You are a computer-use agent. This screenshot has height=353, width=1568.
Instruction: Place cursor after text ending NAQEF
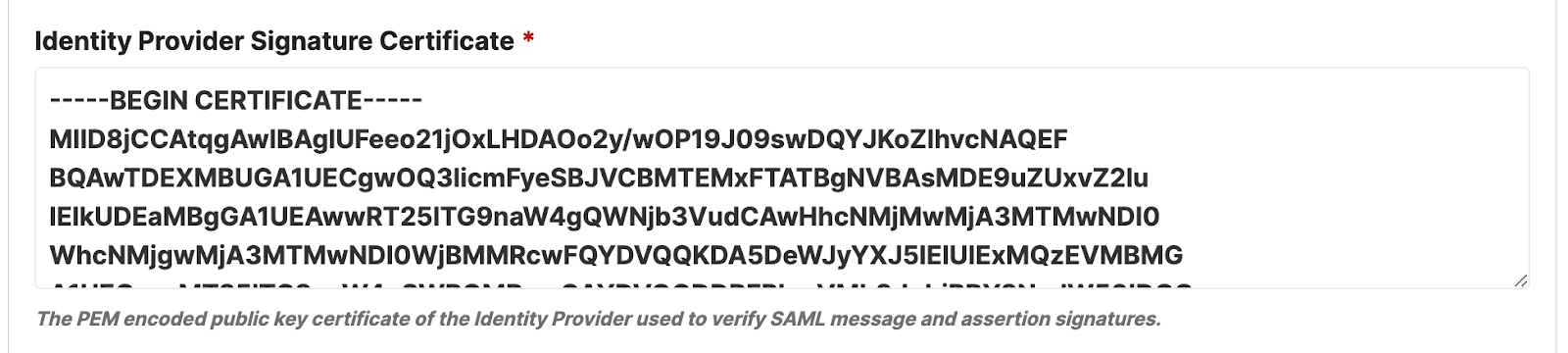1069,140
